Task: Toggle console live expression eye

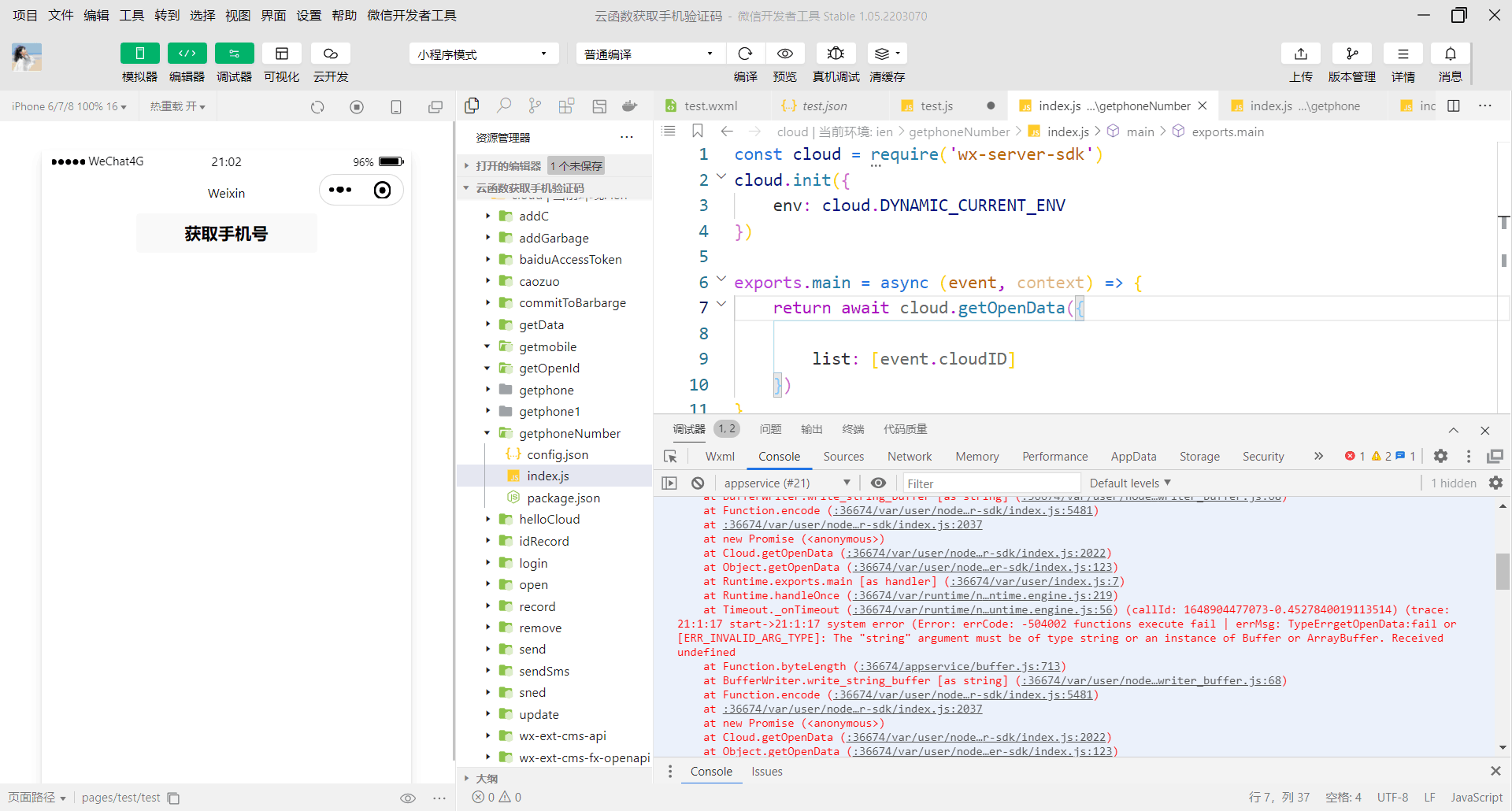Action: point(879,483)
